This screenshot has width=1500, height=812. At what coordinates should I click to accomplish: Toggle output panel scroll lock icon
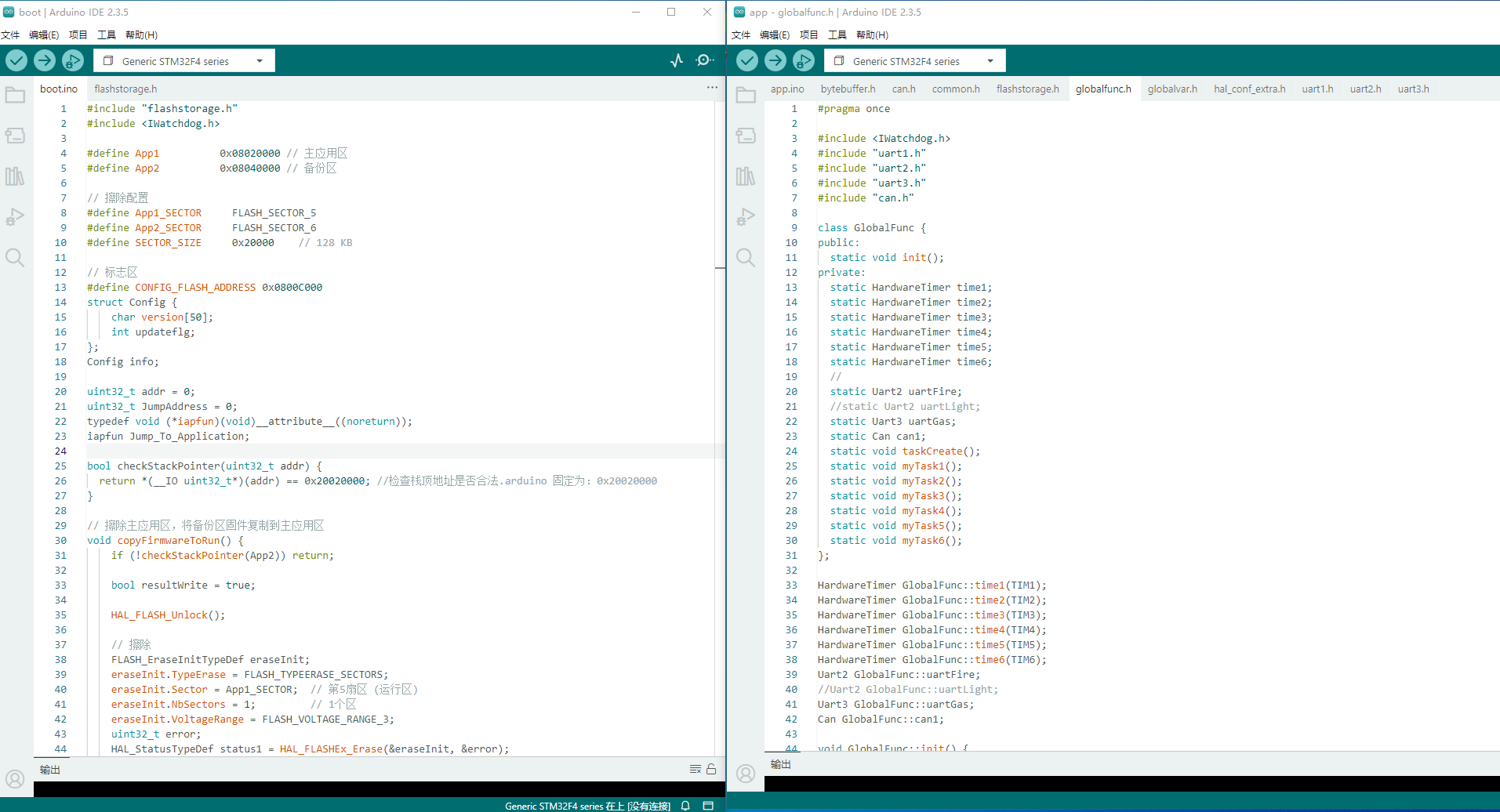pos(711,769)
